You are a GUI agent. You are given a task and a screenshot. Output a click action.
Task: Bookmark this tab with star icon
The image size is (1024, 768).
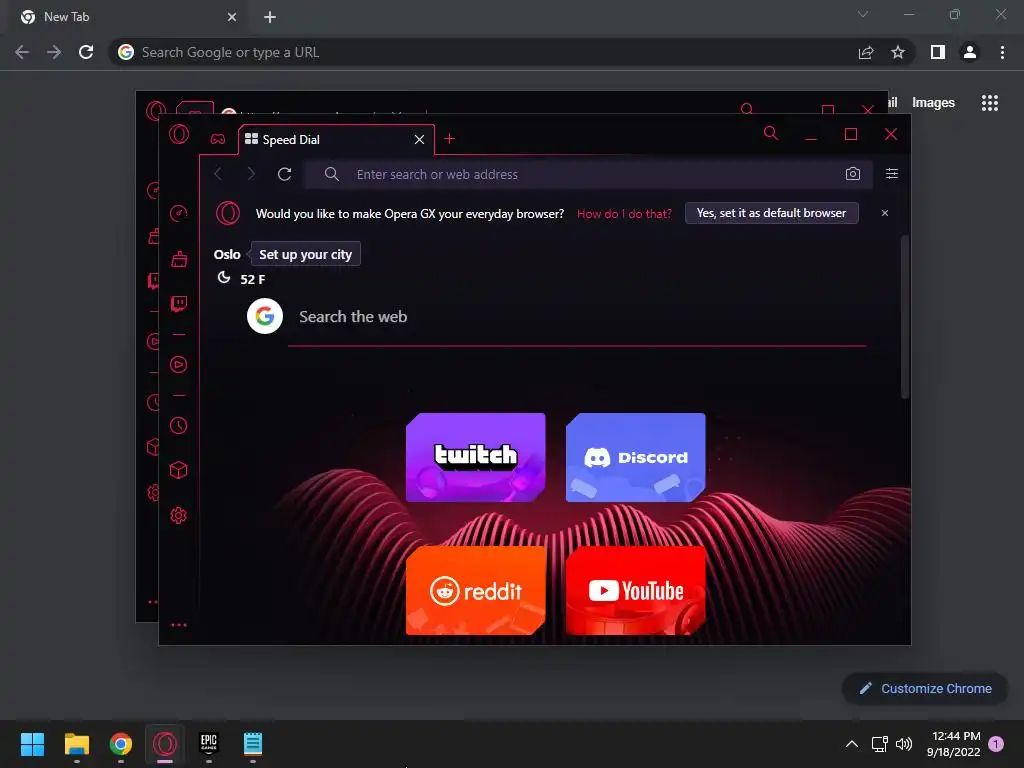point(898,52)
